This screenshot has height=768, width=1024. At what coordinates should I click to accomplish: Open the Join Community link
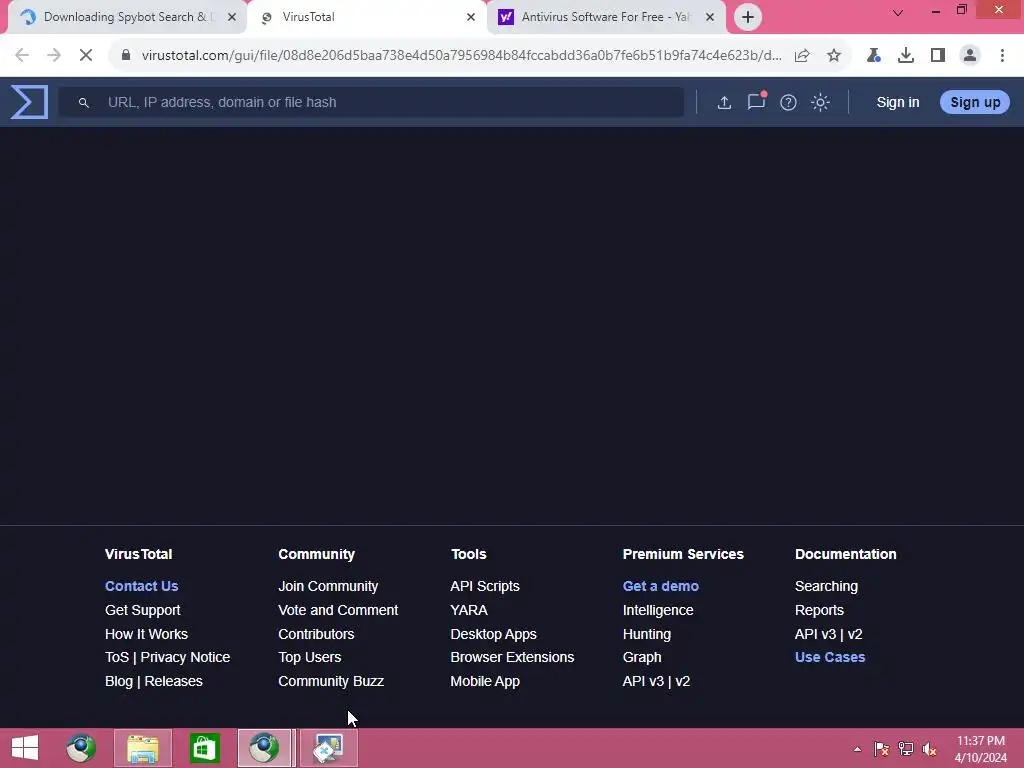pos(328,586)
